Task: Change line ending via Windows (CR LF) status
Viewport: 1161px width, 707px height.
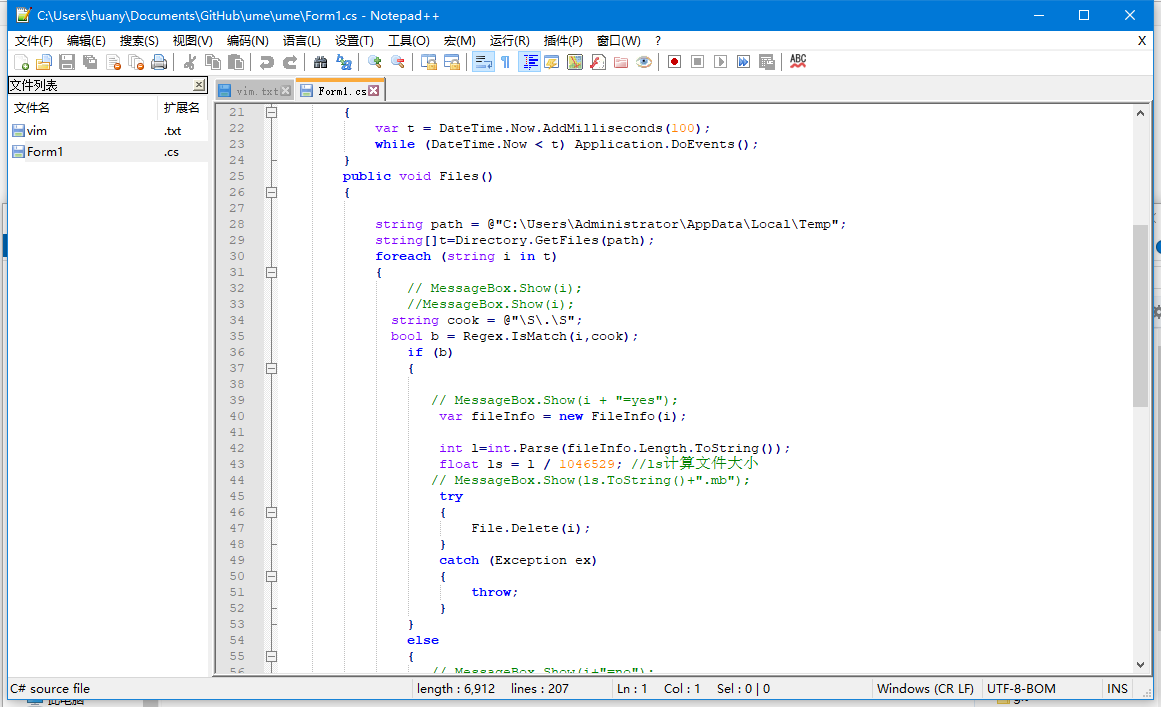Action: coord(925,688)
